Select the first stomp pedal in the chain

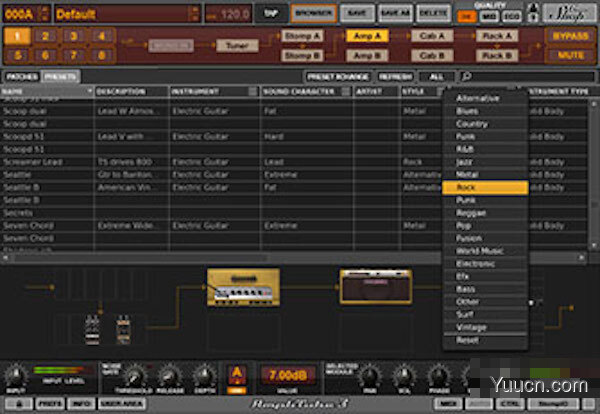(x=92, y=330)
